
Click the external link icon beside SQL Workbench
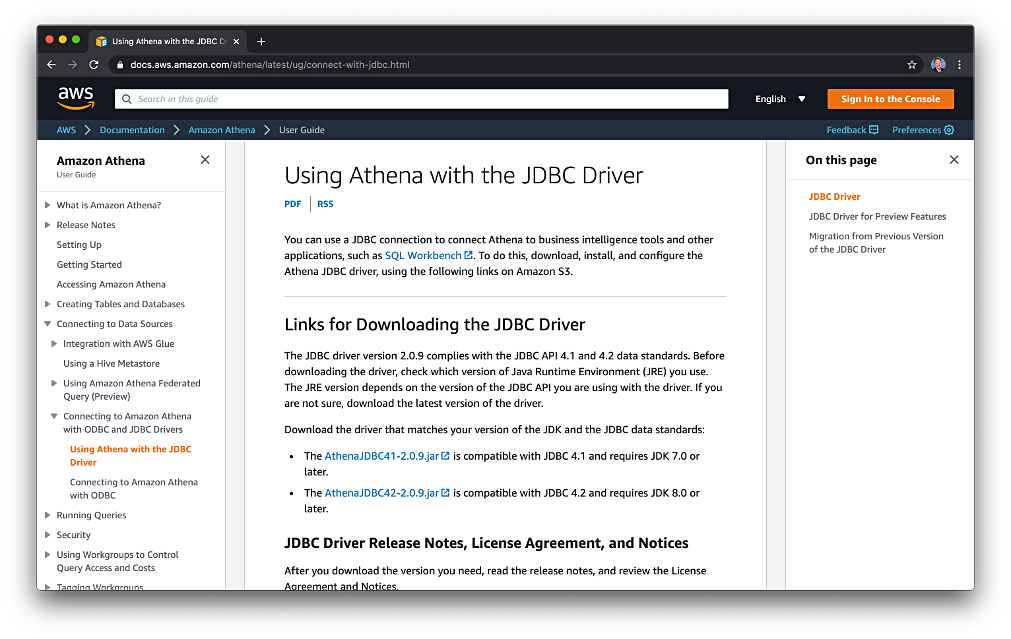(467, 255)
